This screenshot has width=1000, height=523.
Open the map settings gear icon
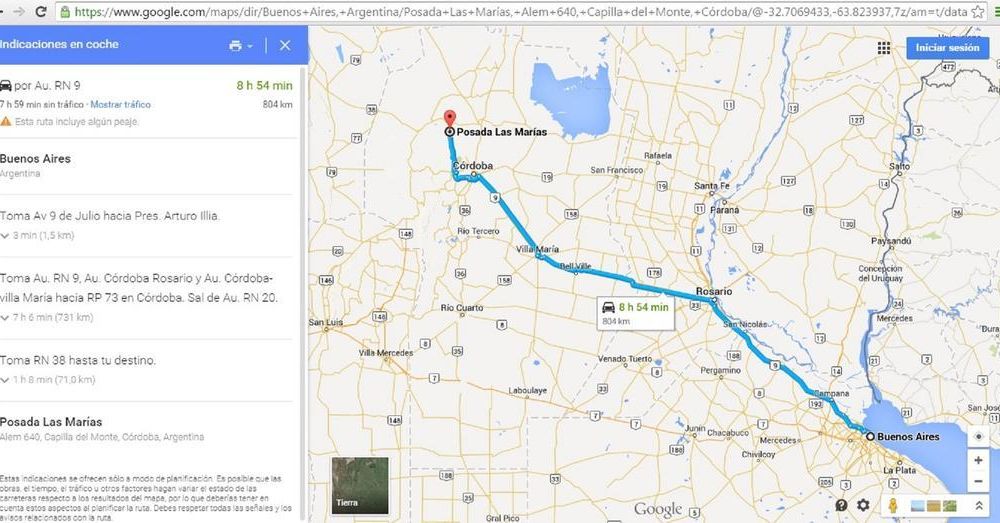(864, 505)
